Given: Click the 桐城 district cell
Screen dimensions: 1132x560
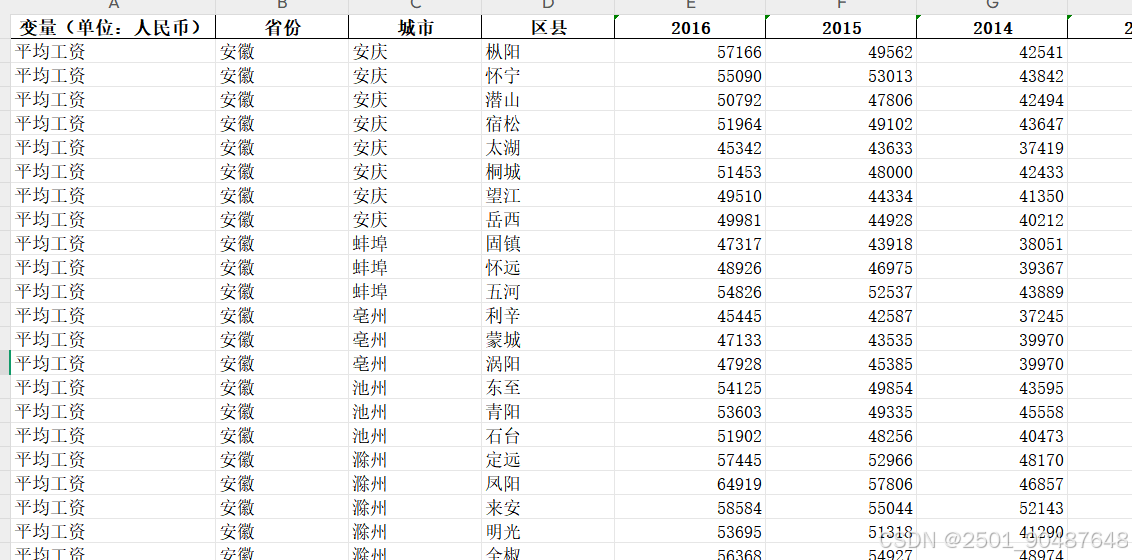Looking at the screenshot, I should point(548,171).
